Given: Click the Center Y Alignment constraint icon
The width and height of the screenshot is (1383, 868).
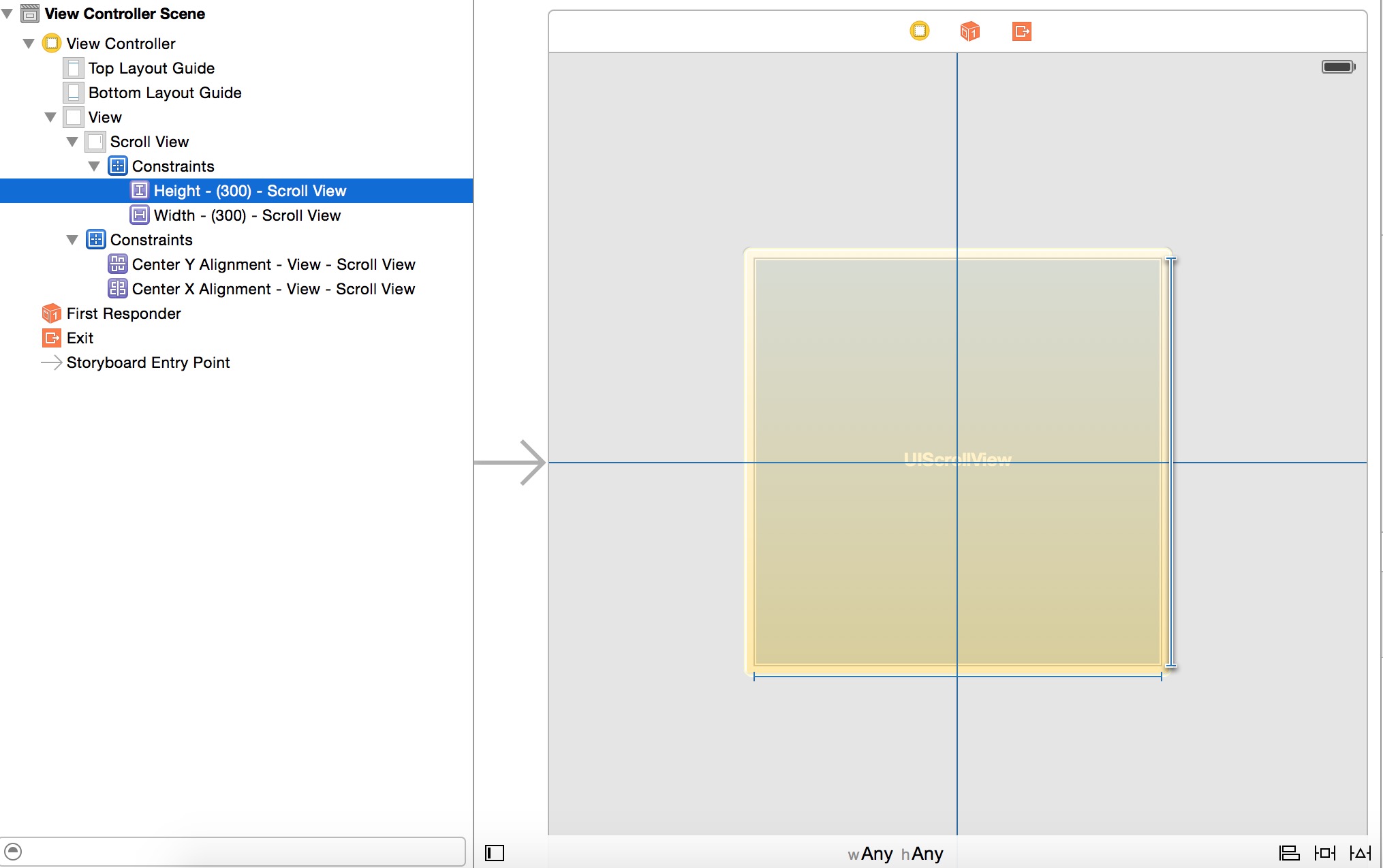Looking at the screenshot, I should (118, 264).
